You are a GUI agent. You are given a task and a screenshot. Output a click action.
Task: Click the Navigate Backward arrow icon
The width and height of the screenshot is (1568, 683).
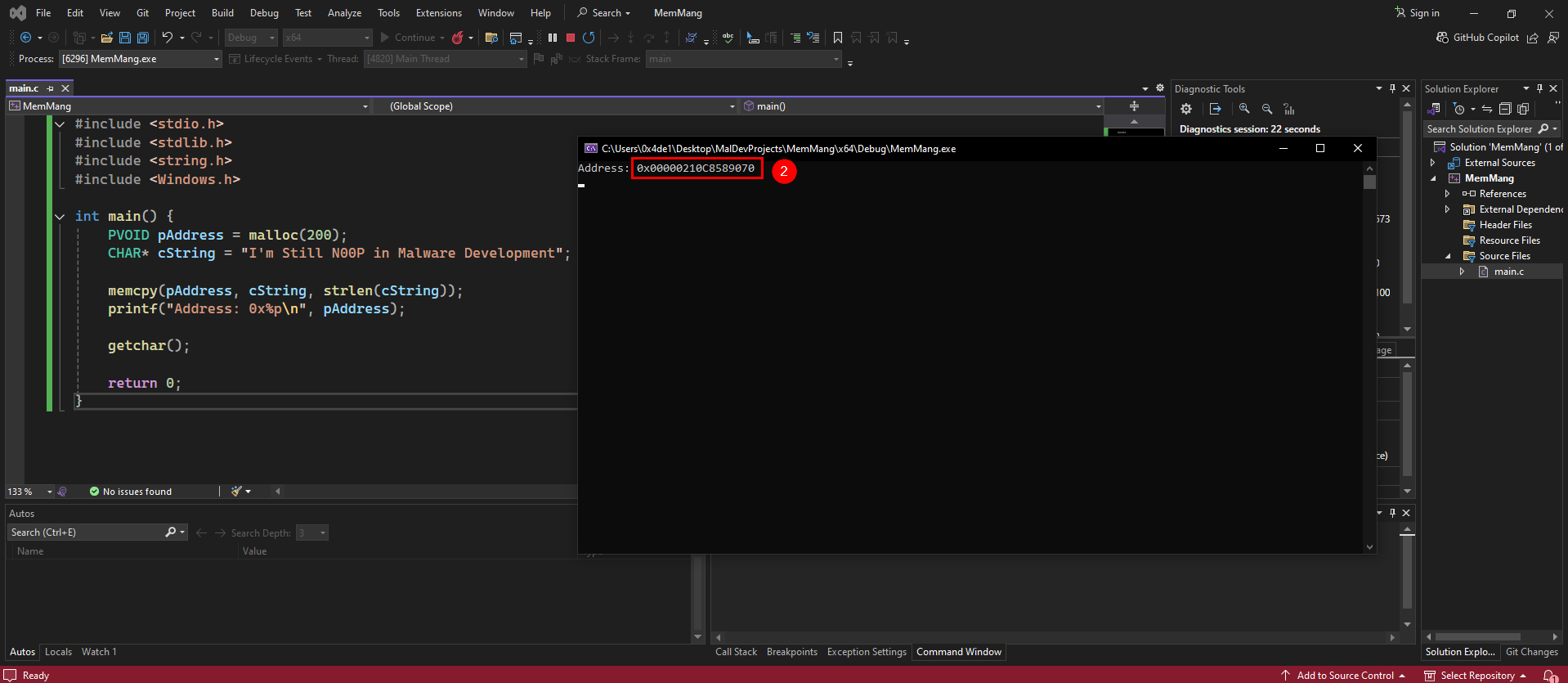(x=26, y=38)
